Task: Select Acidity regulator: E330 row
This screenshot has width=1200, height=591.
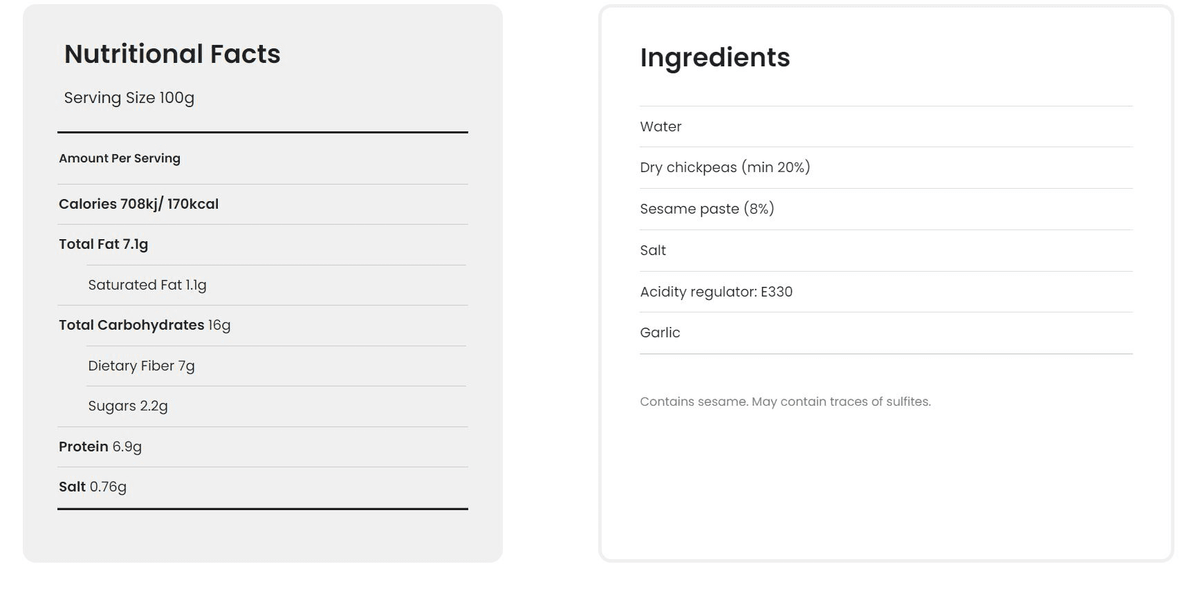Action: pyautogui.click(x=886, y=292)
